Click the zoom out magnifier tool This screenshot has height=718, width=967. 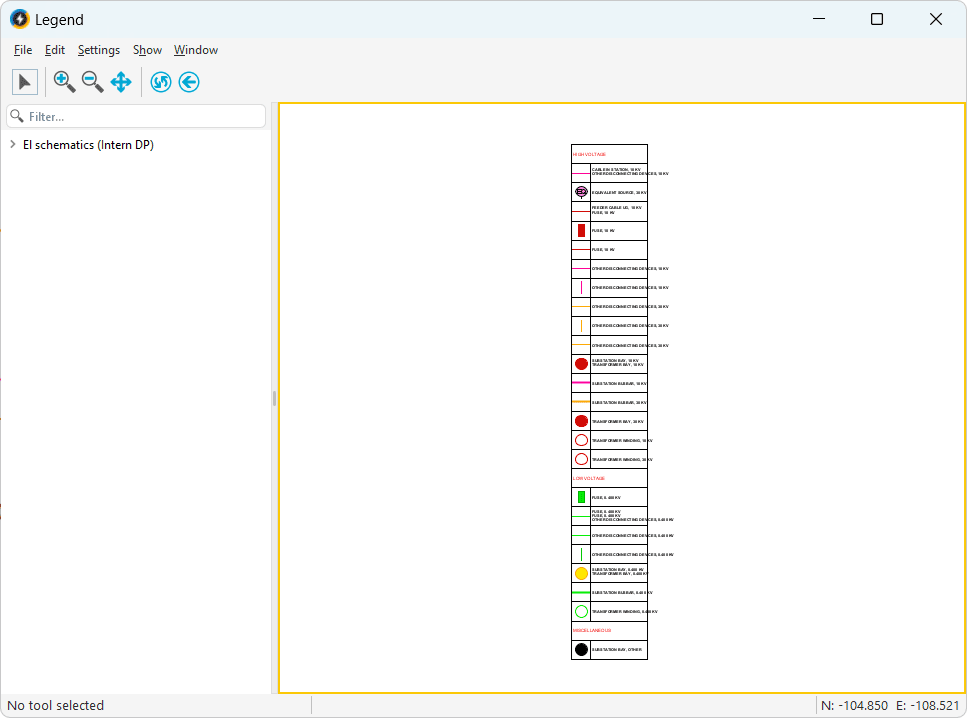point(93,82)
